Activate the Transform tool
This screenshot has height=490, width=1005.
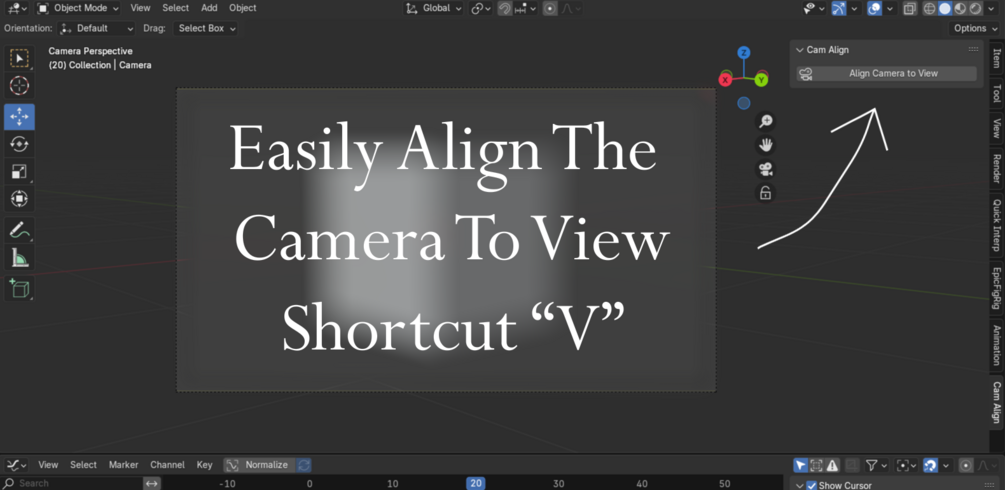click(19, 199)
